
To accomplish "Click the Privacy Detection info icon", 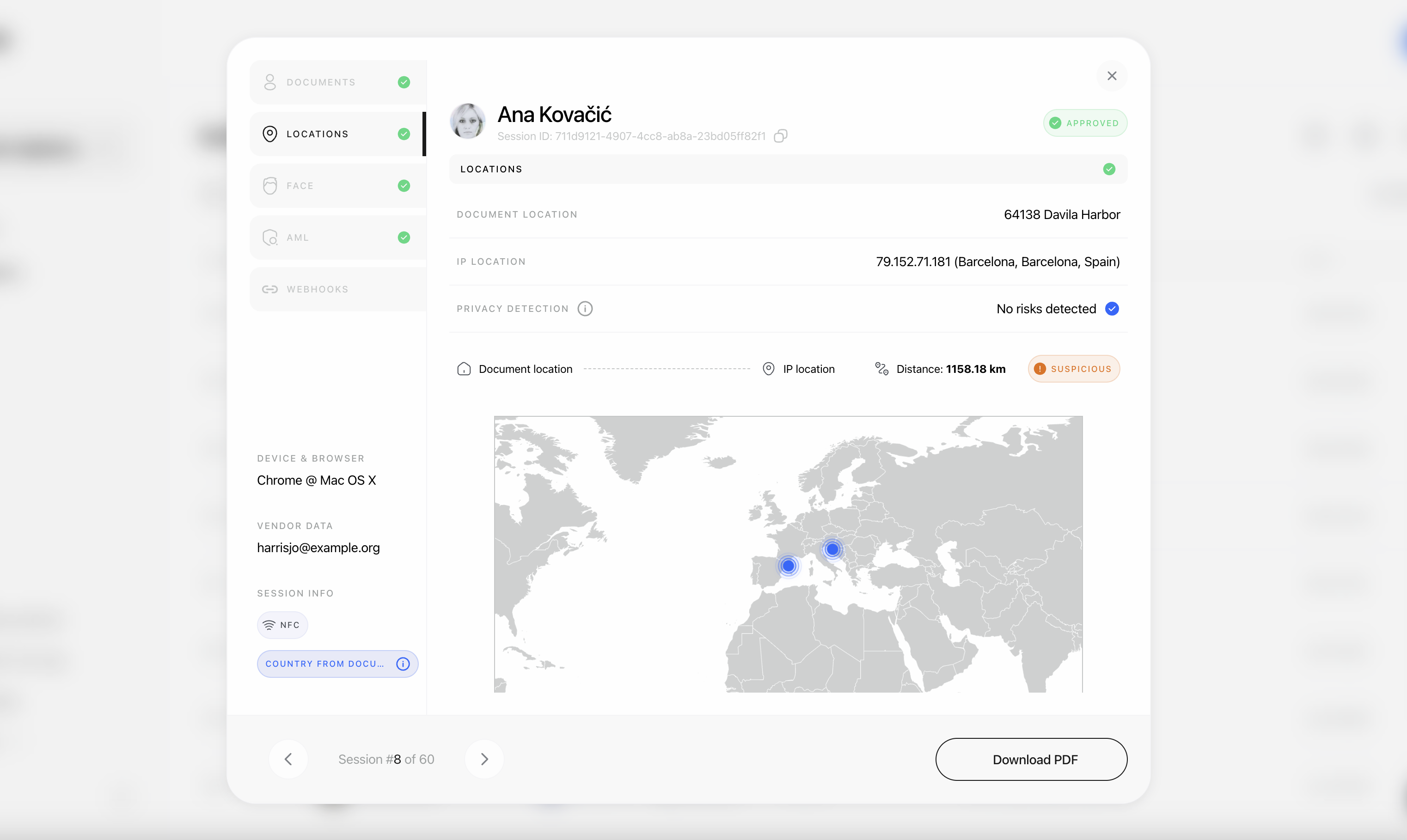I will [585, 309].
